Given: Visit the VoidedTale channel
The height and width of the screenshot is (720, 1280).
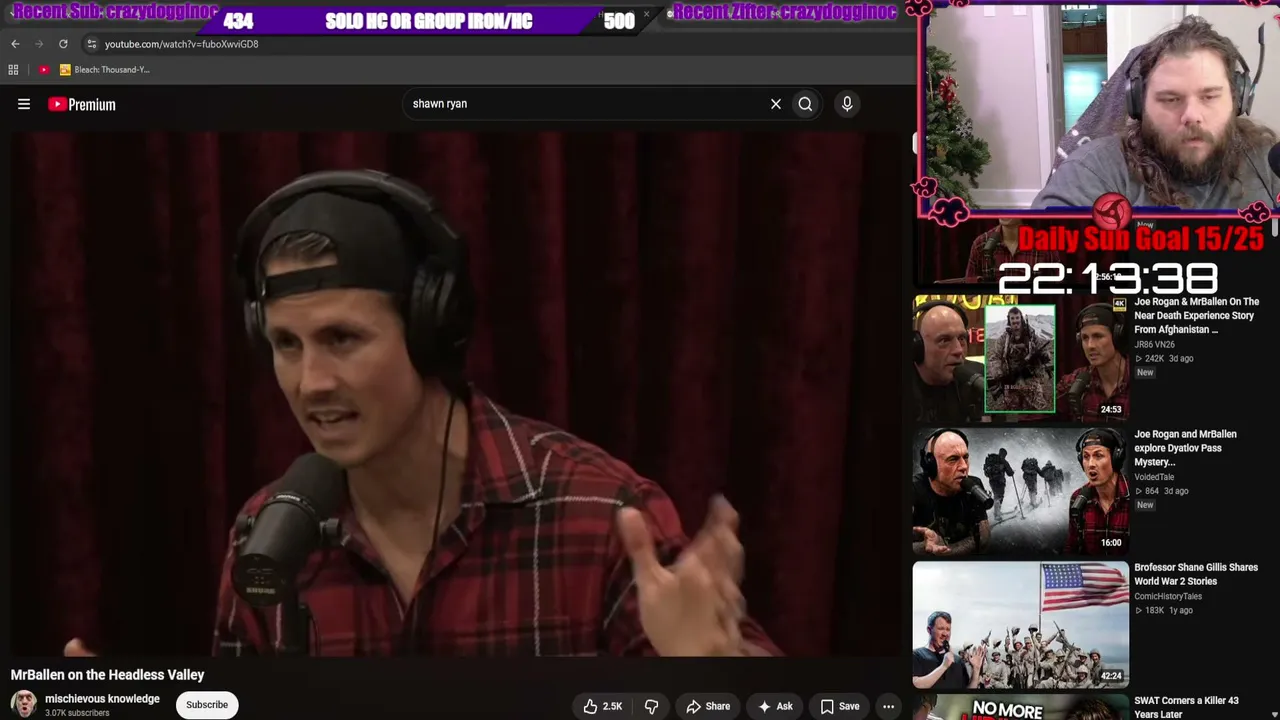Looking at the screenshot, I should pyautogui.click(x=1154, y=477).
